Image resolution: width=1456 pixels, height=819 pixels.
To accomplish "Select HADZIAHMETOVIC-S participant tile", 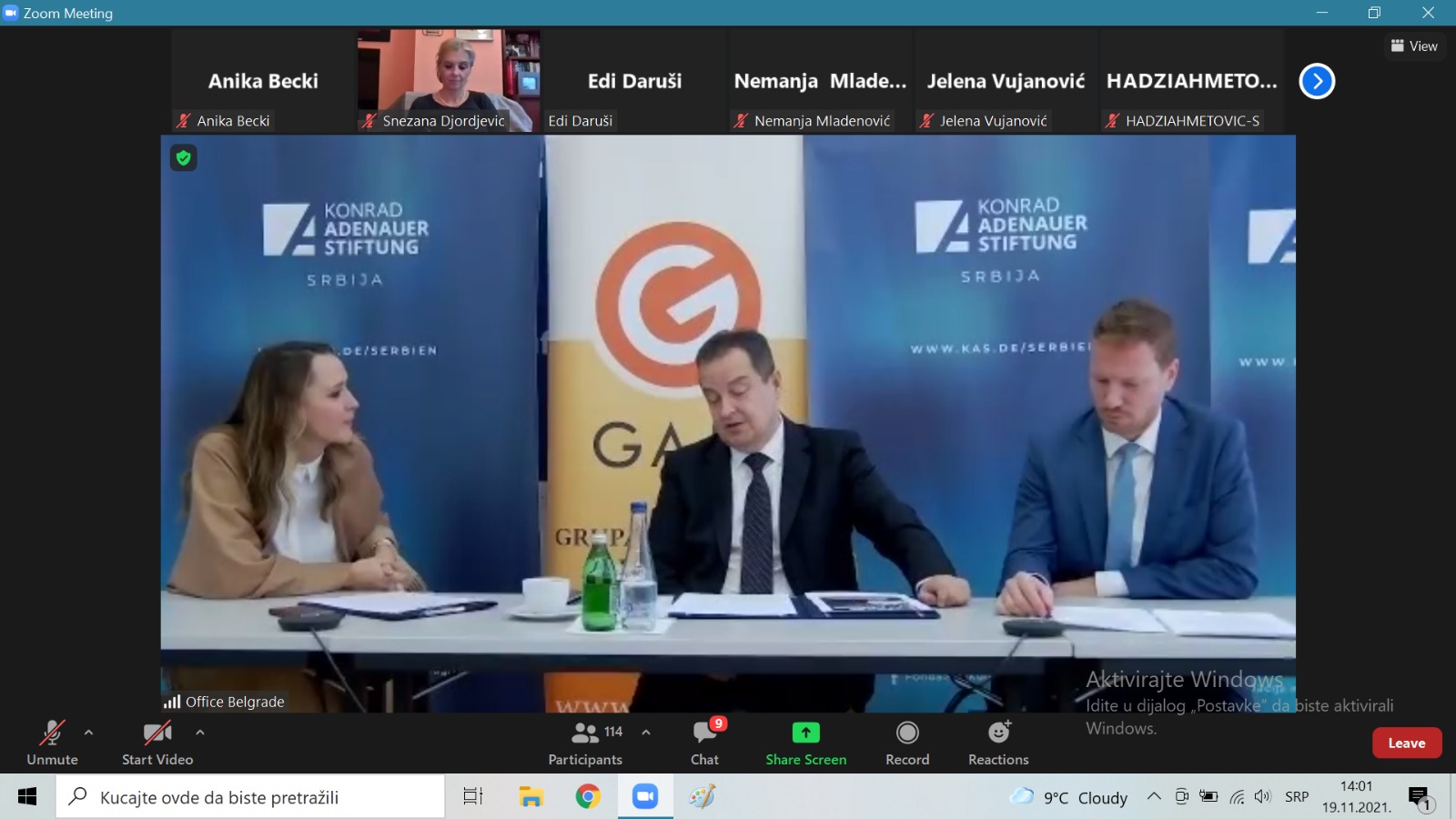I will (x=1191, y=81).
